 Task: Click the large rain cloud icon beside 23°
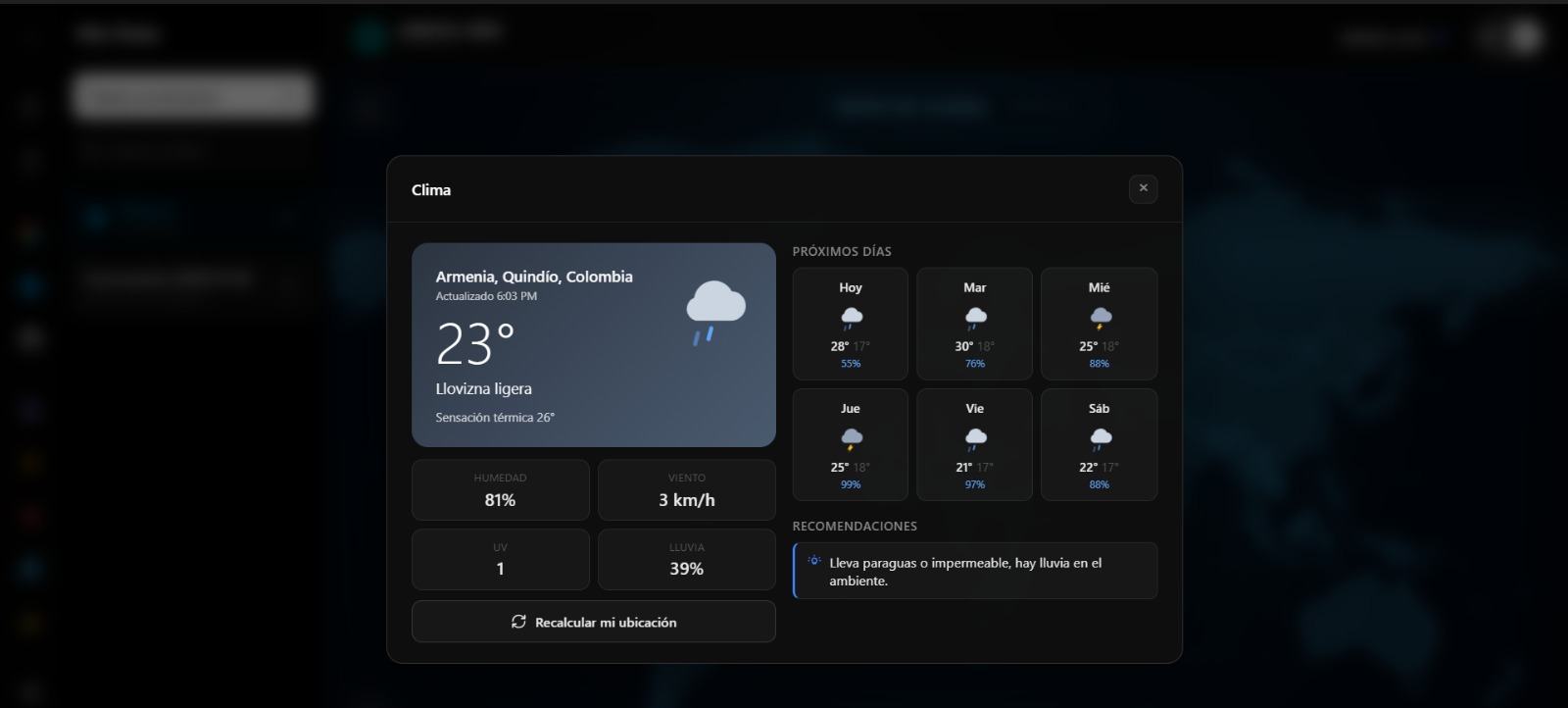715,313
